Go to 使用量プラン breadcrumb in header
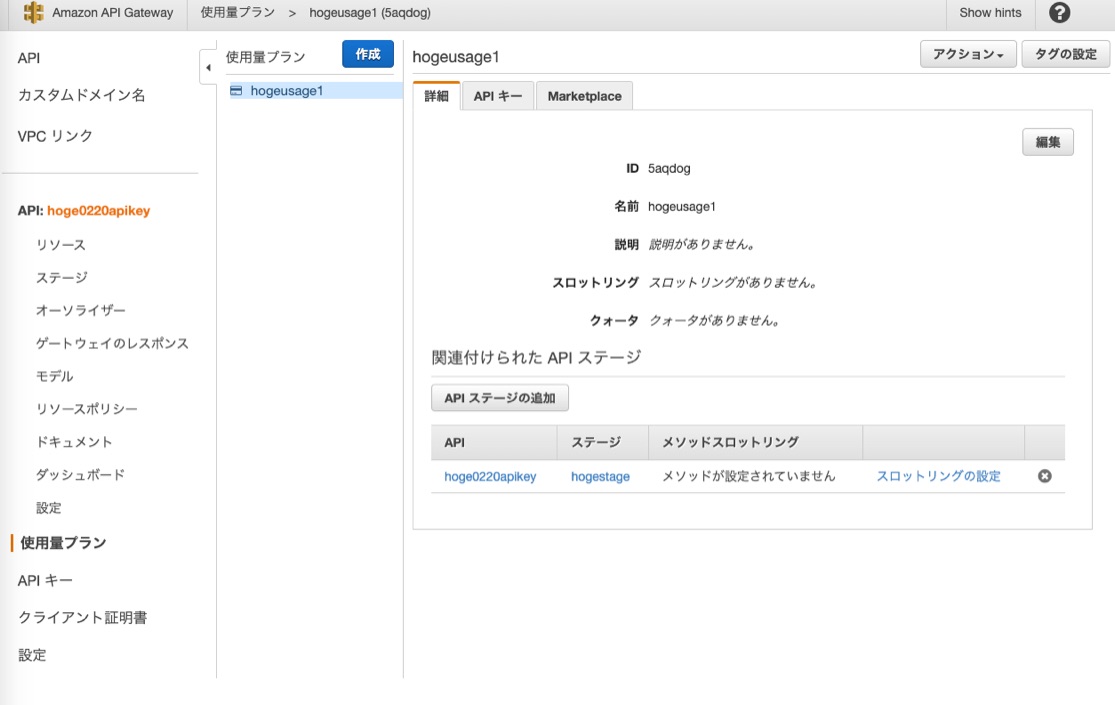Screen dimensions: 1115x705 click(237, 13)
